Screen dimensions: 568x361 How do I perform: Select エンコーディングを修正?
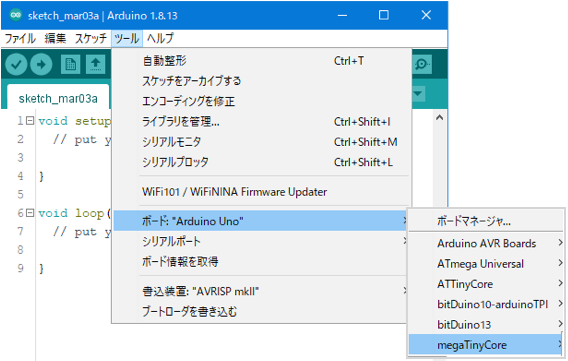click(262, 101)
